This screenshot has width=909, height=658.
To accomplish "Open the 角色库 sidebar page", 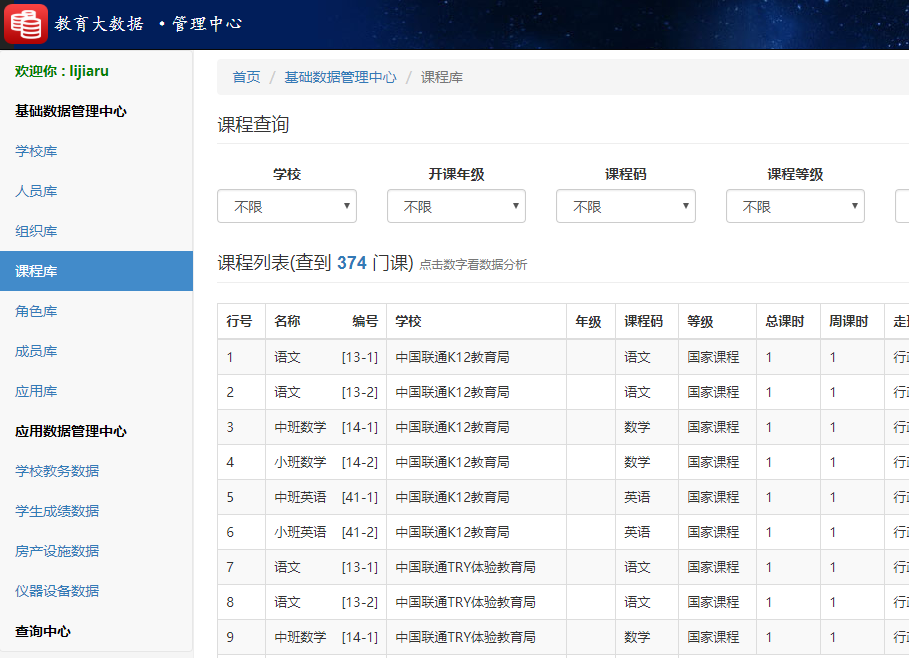I will (x=38, y=311).
